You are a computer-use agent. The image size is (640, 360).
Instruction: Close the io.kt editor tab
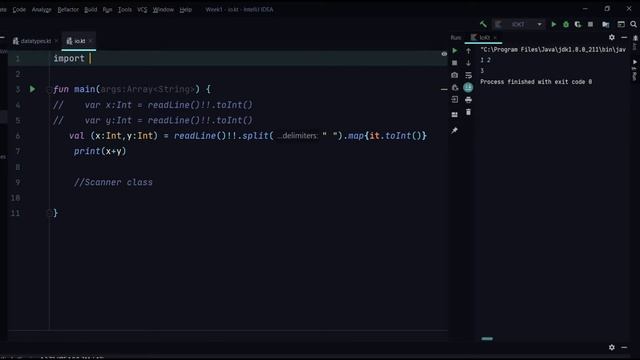coord(91,41)
